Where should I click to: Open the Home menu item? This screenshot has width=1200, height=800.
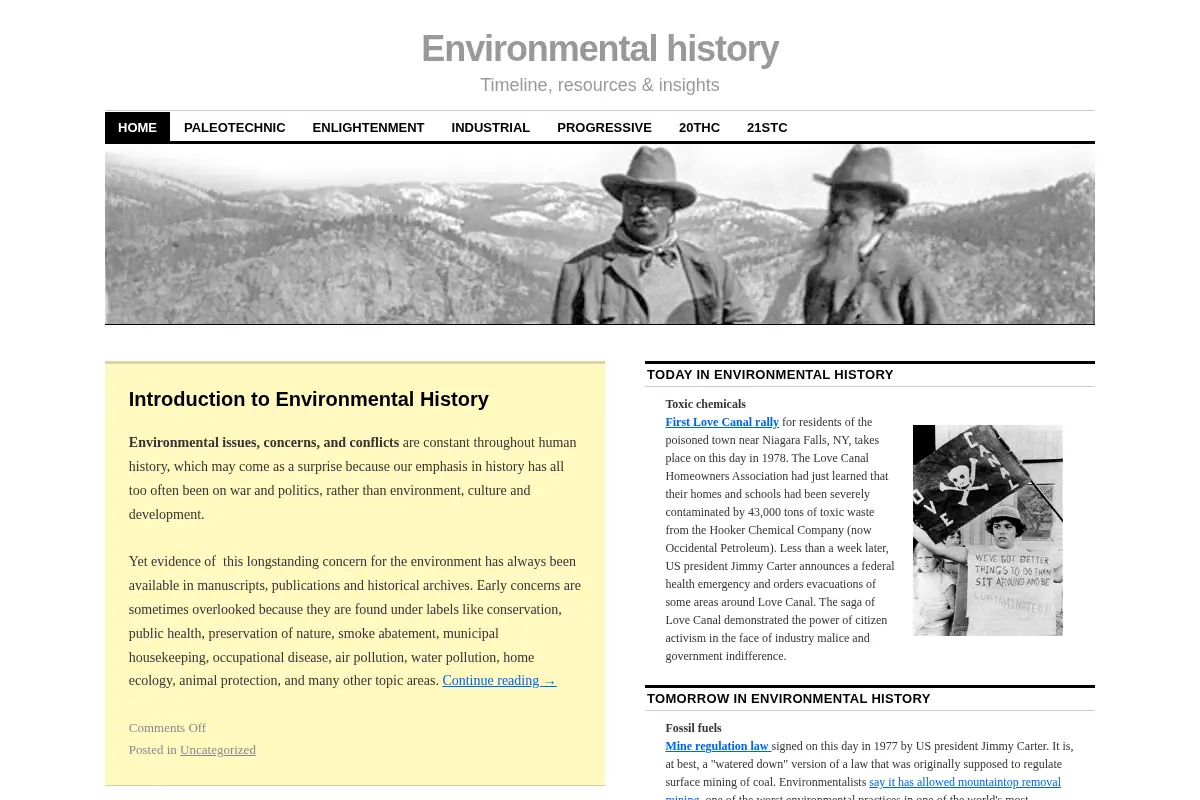(x=137, y=127)
